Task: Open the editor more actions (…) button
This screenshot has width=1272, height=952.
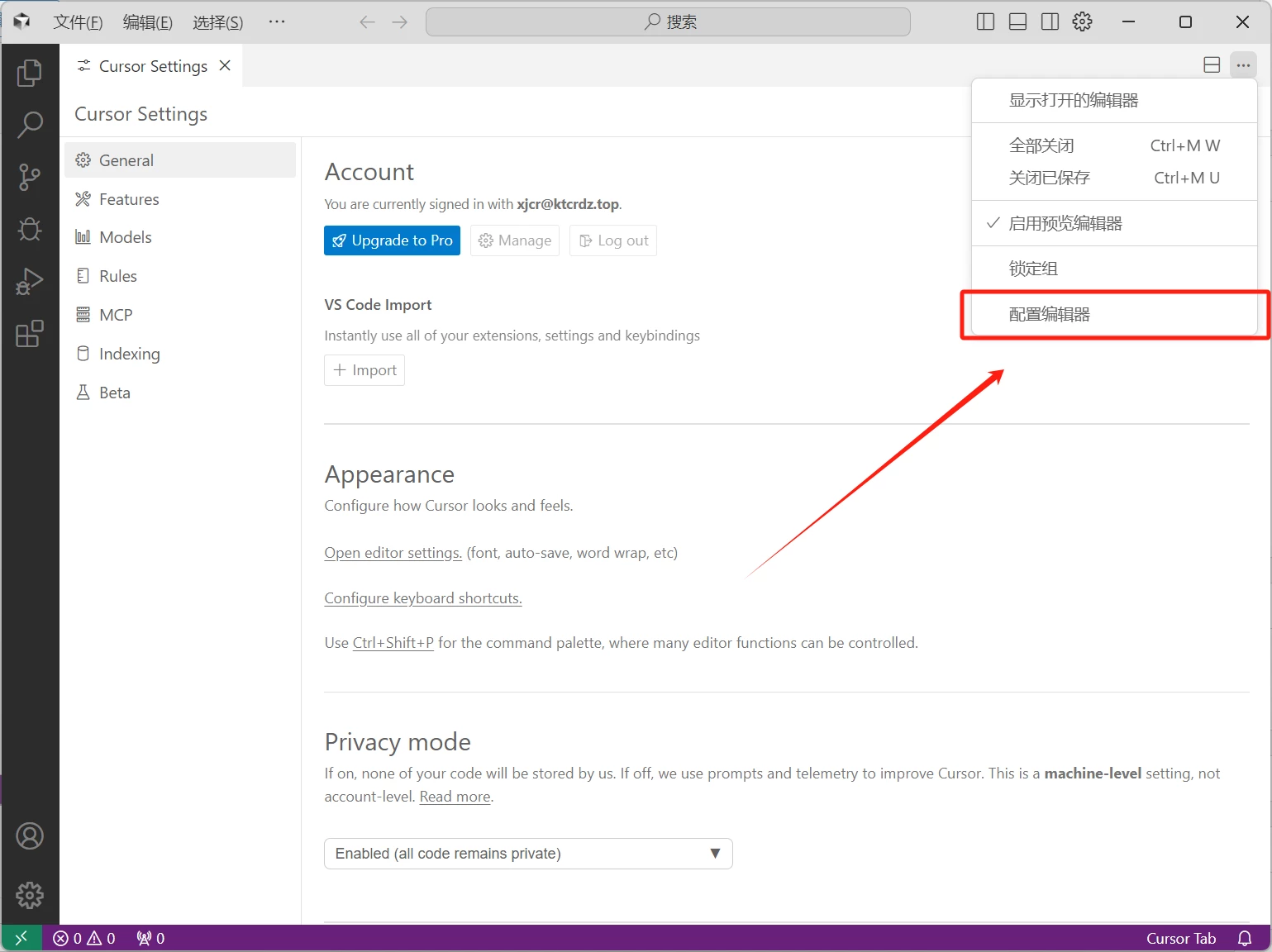Action: 1243,65
